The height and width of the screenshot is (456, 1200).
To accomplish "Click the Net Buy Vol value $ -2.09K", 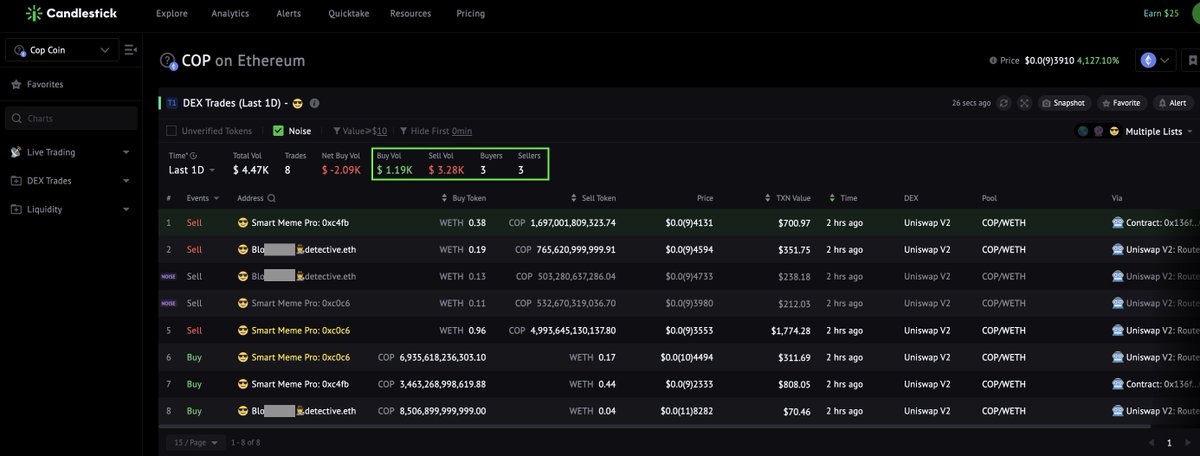I will click(341, 170).
